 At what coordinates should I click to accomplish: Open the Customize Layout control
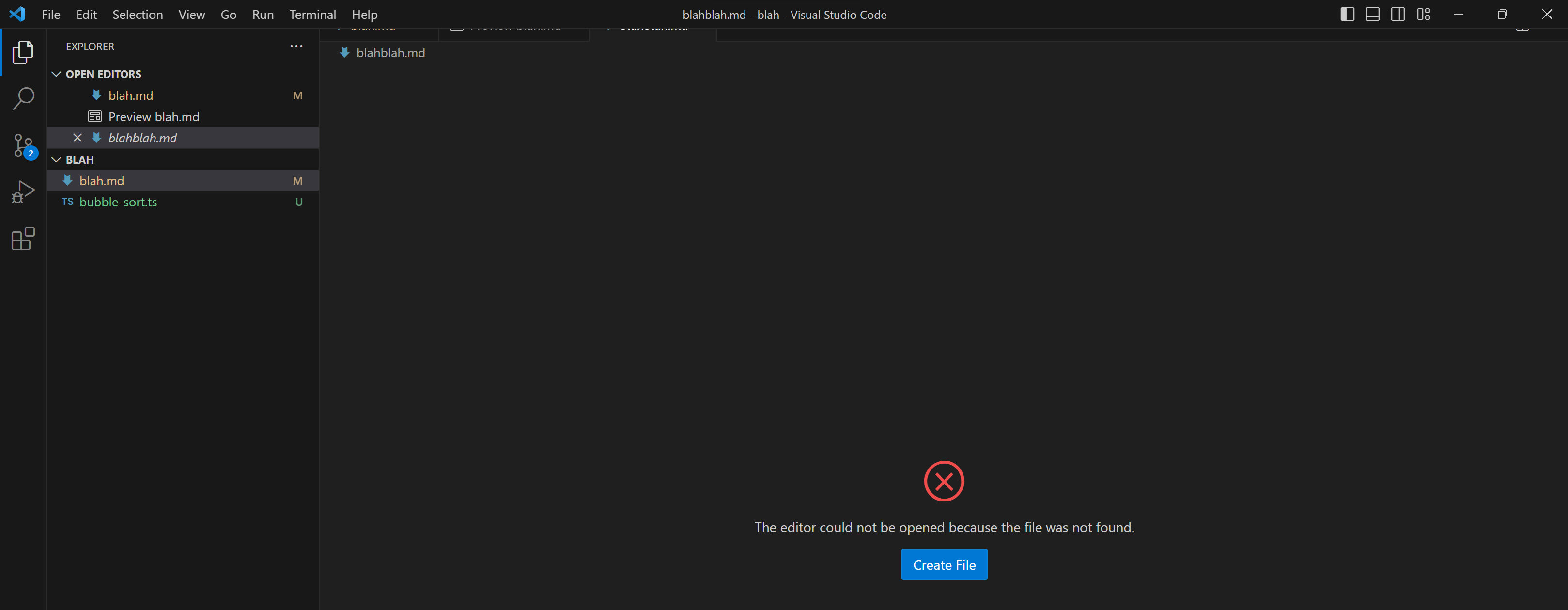1423,14
